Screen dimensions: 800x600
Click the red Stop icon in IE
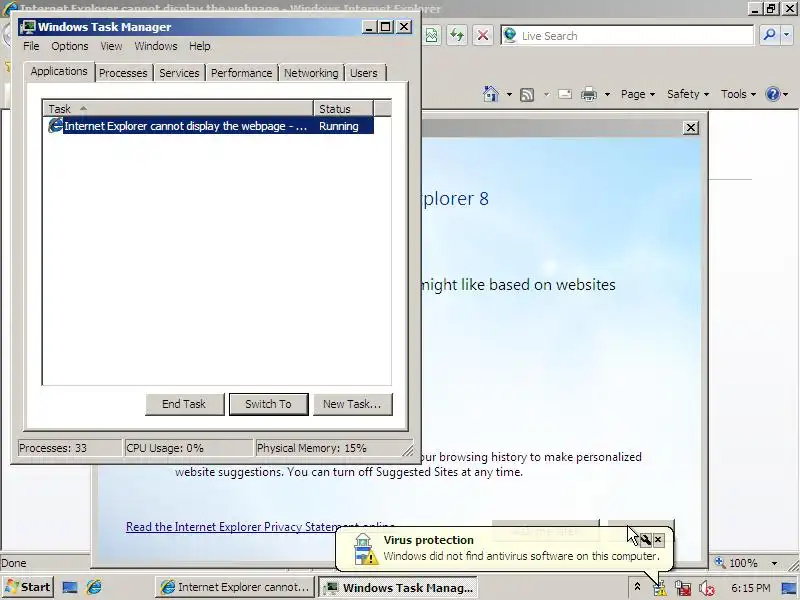pos(482,35)
